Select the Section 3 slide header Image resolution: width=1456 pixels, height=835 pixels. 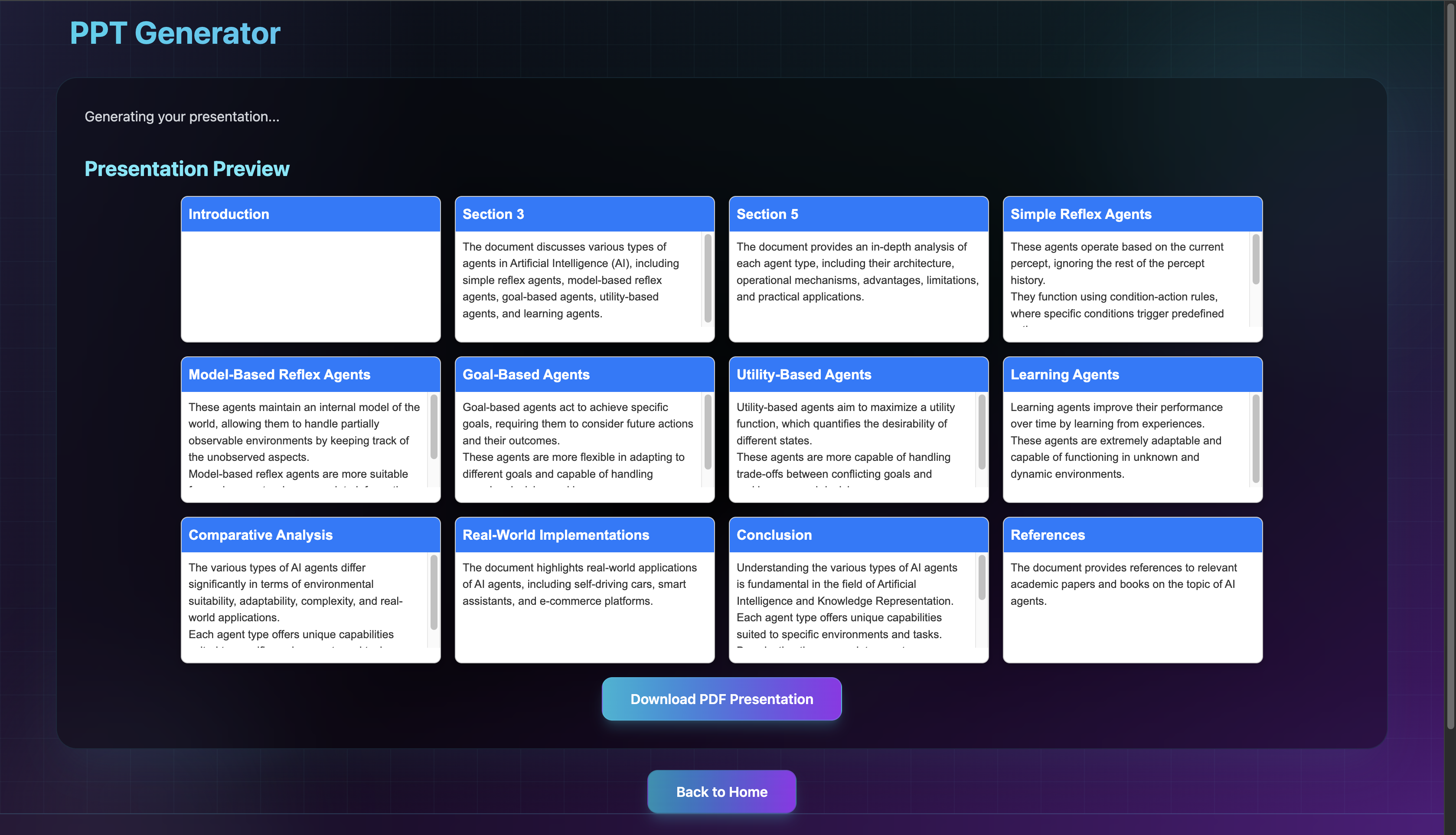coord(584,214)
